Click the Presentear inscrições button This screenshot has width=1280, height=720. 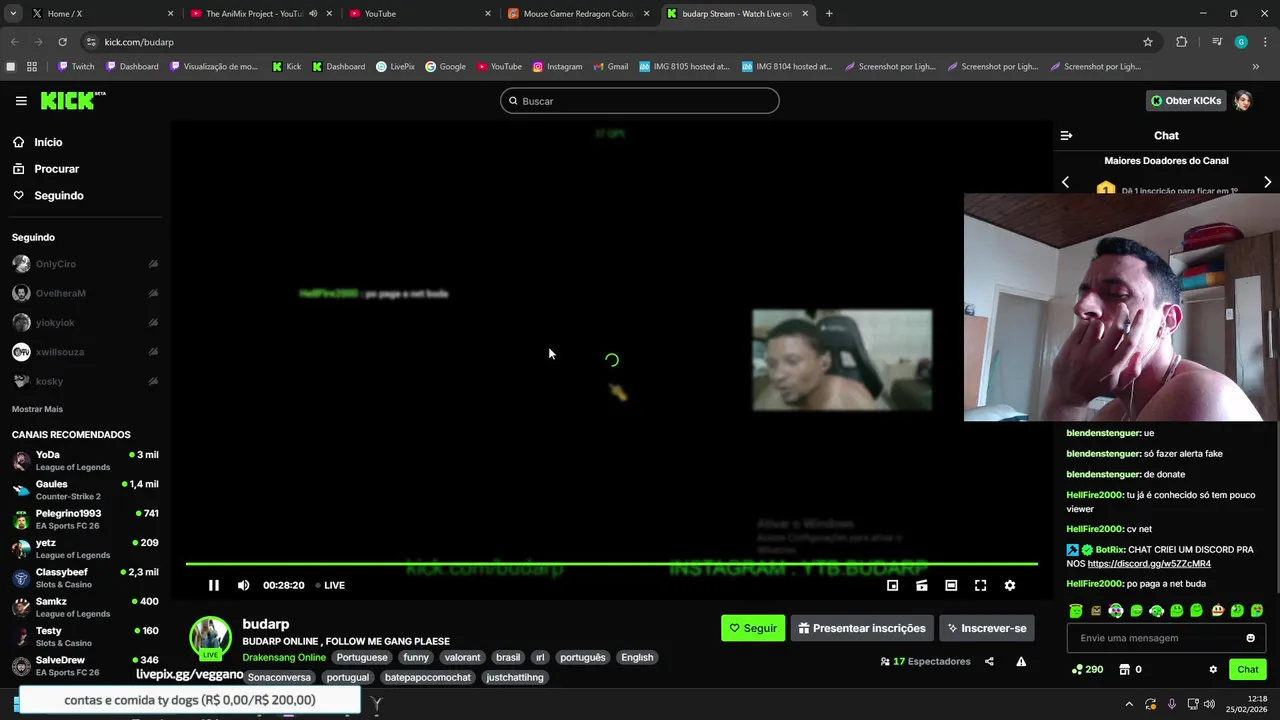(x=862, y=628)
